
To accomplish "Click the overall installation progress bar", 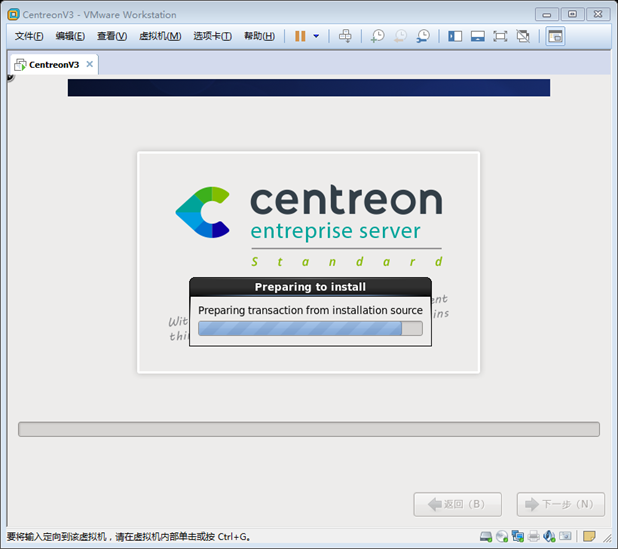I will pyautogui.click(x=309, y=429).
